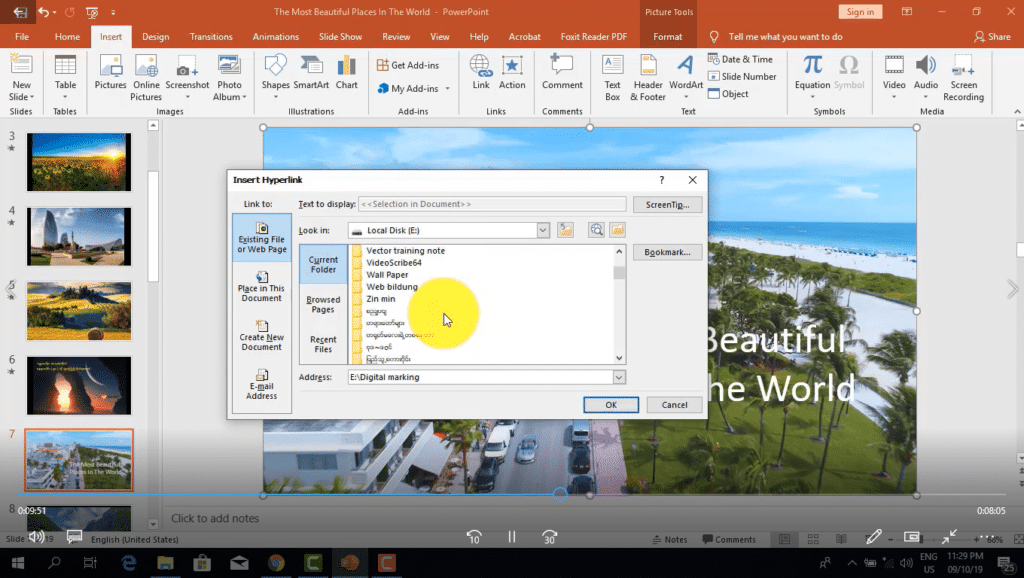Viewport: 1024px width, 578px height.
Task: Add an Action to selection
Action: tap(512, 73)
